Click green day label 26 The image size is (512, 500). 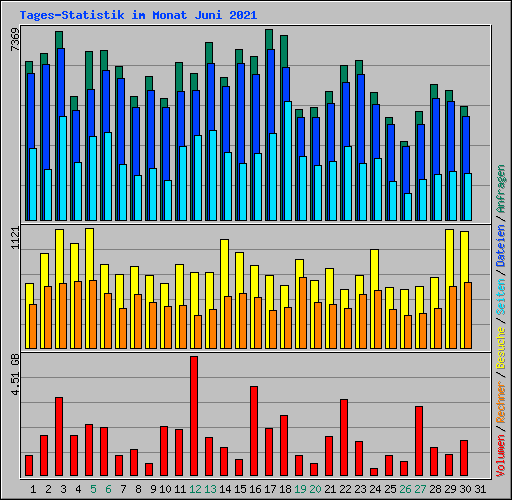point(405,489)
